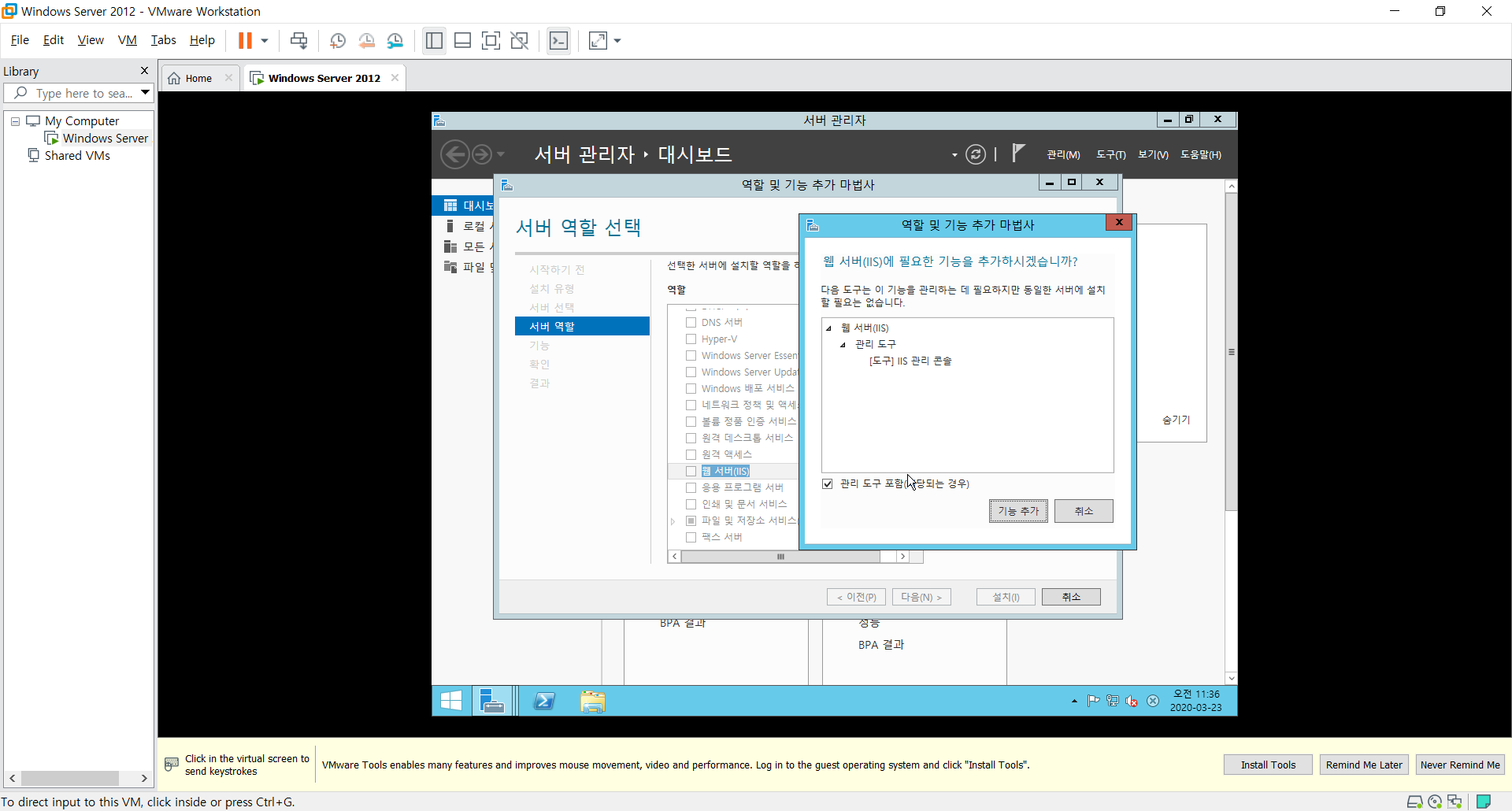Viewport: 1512px width, 811px height.
Task: Click the stretch guest display icon
Action: point(598,40)
